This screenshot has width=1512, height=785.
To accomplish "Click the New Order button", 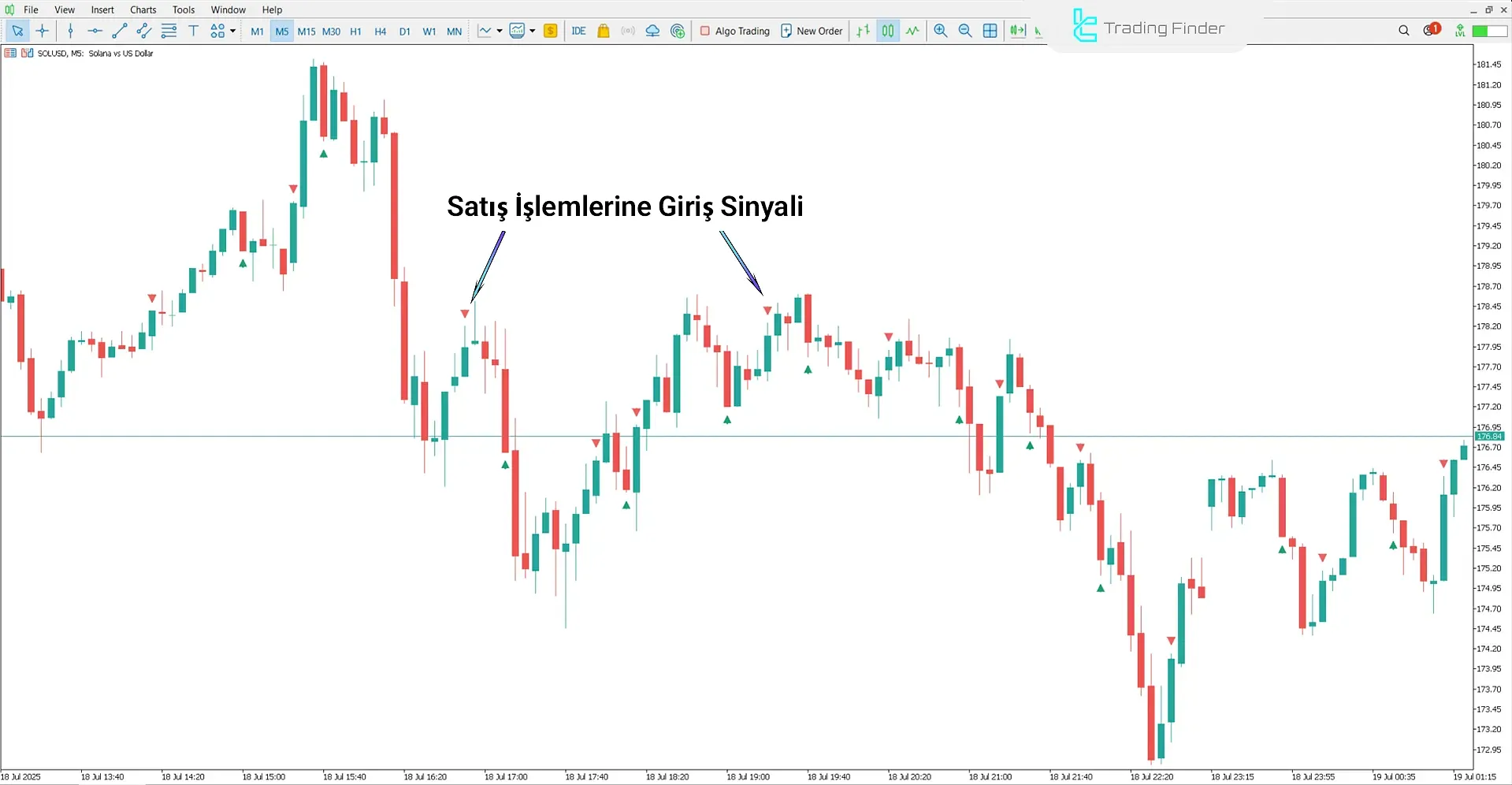I will pyautogui.click(x=811, y=31).
